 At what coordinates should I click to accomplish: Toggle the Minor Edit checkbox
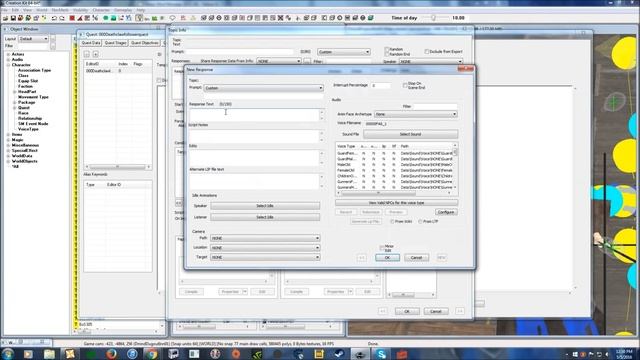(382, 248)
